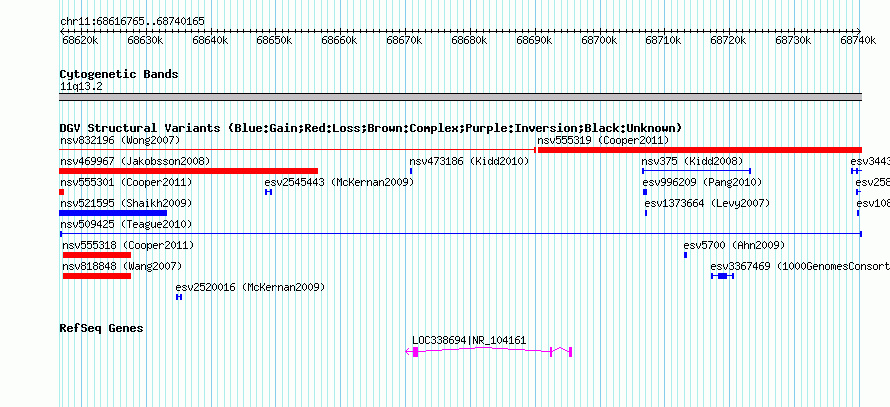Viewport: 890px width, 407px height.
Task: Select the thick red nsv555319 loss bar
Action: tap(699, 150)
